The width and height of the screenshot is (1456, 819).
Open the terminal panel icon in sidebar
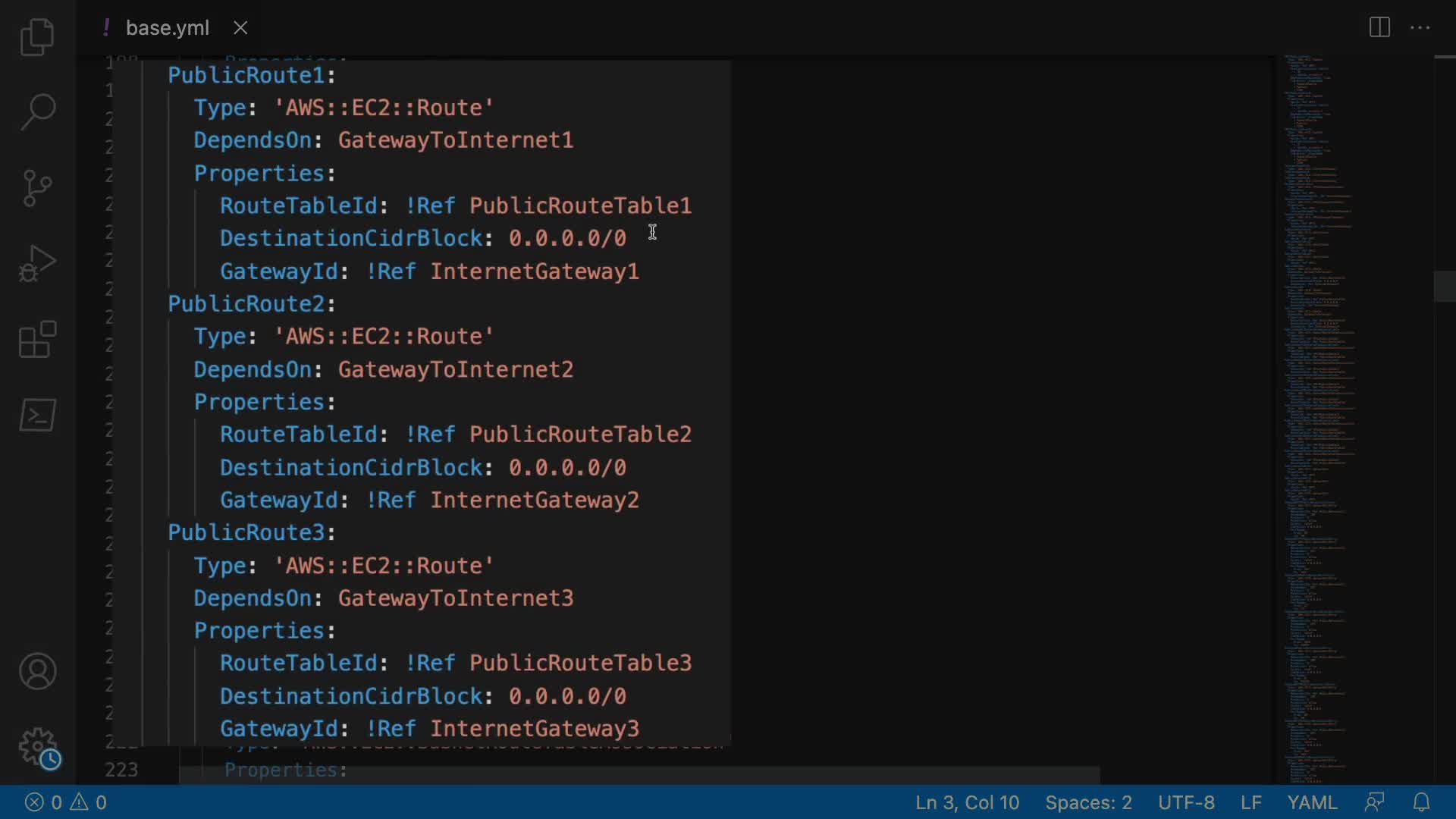37,415
